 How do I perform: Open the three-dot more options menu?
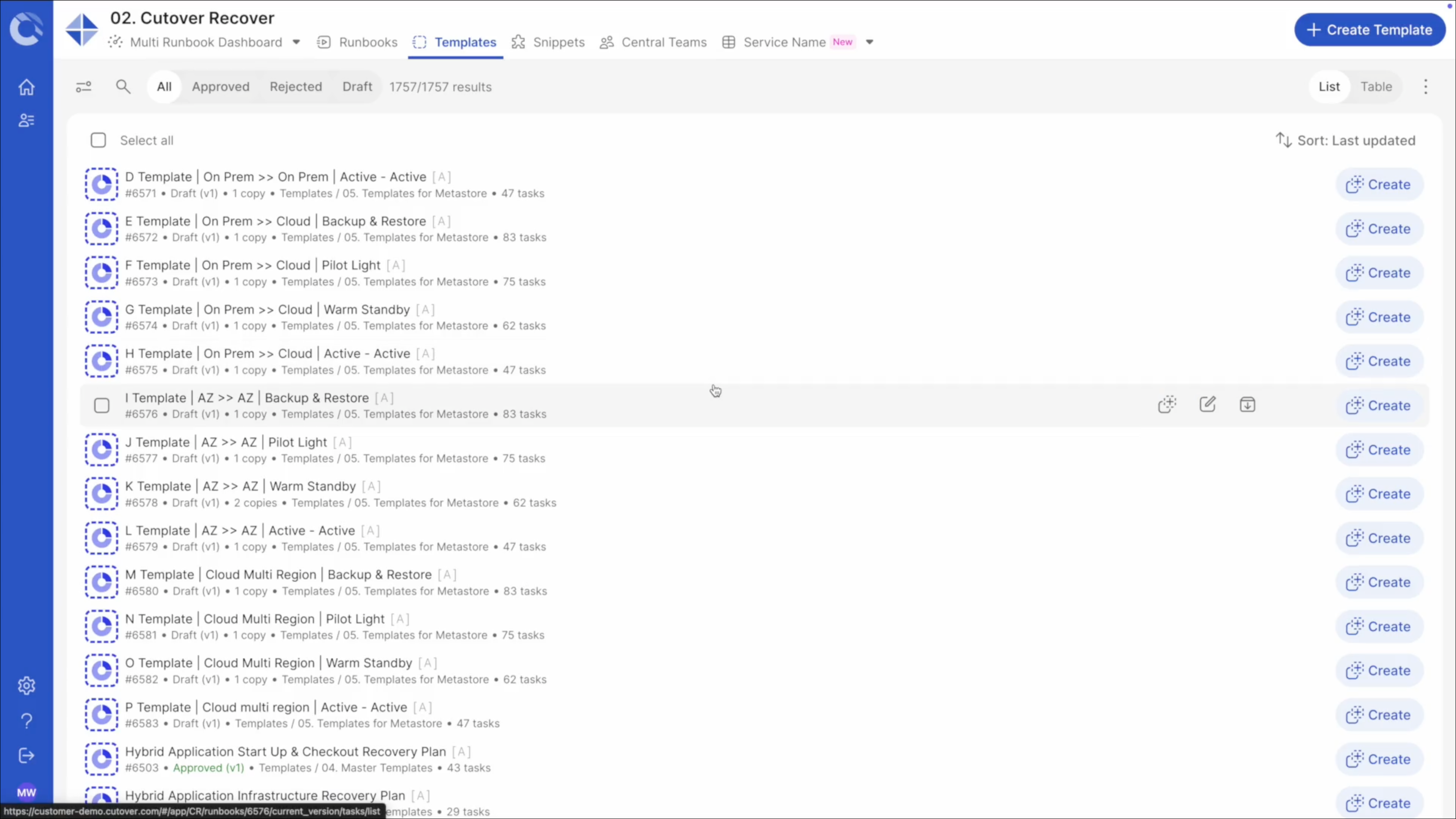pos(1426,87)
